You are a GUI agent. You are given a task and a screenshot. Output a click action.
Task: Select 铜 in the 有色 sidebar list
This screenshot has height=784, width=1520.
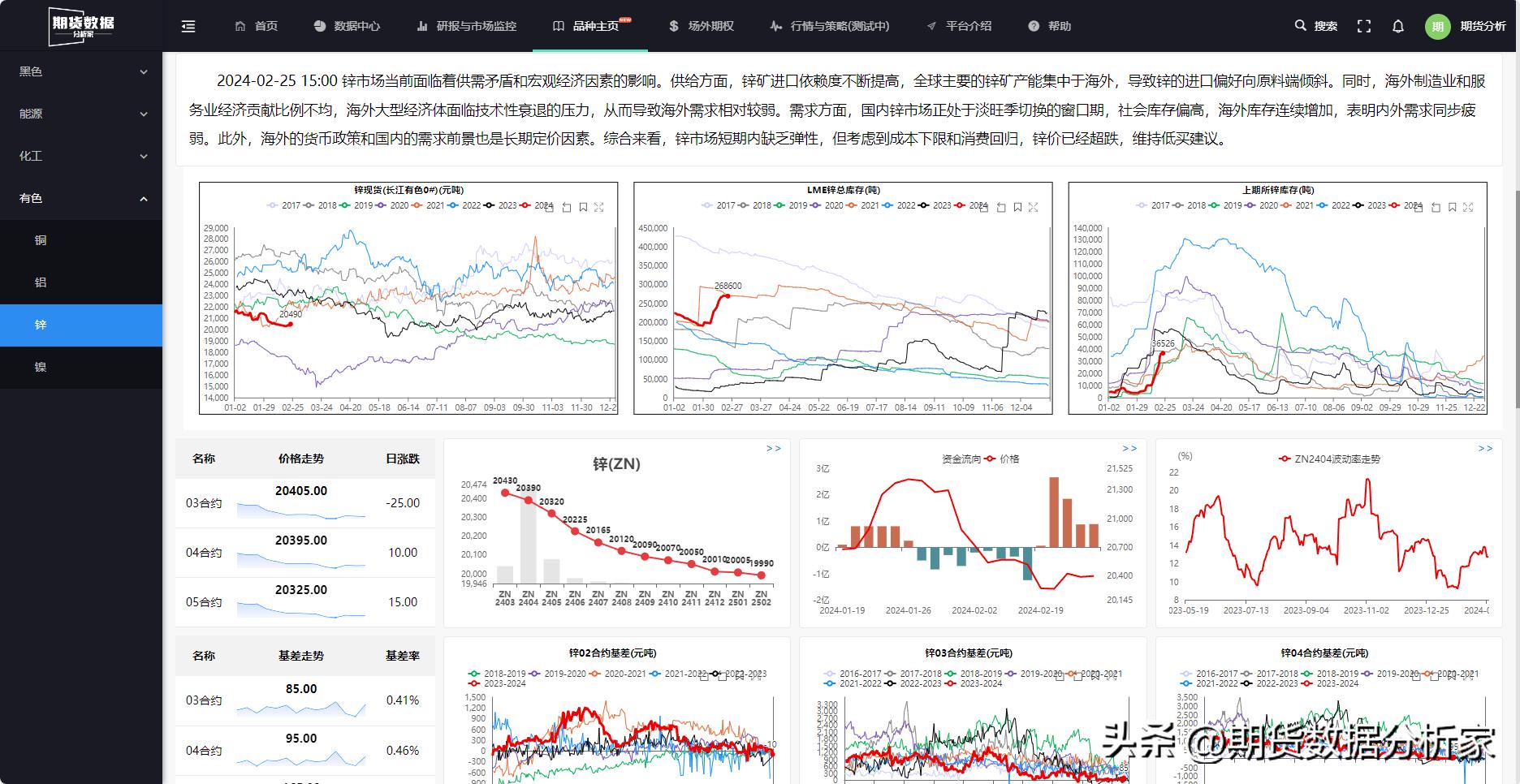pos(42,240)
